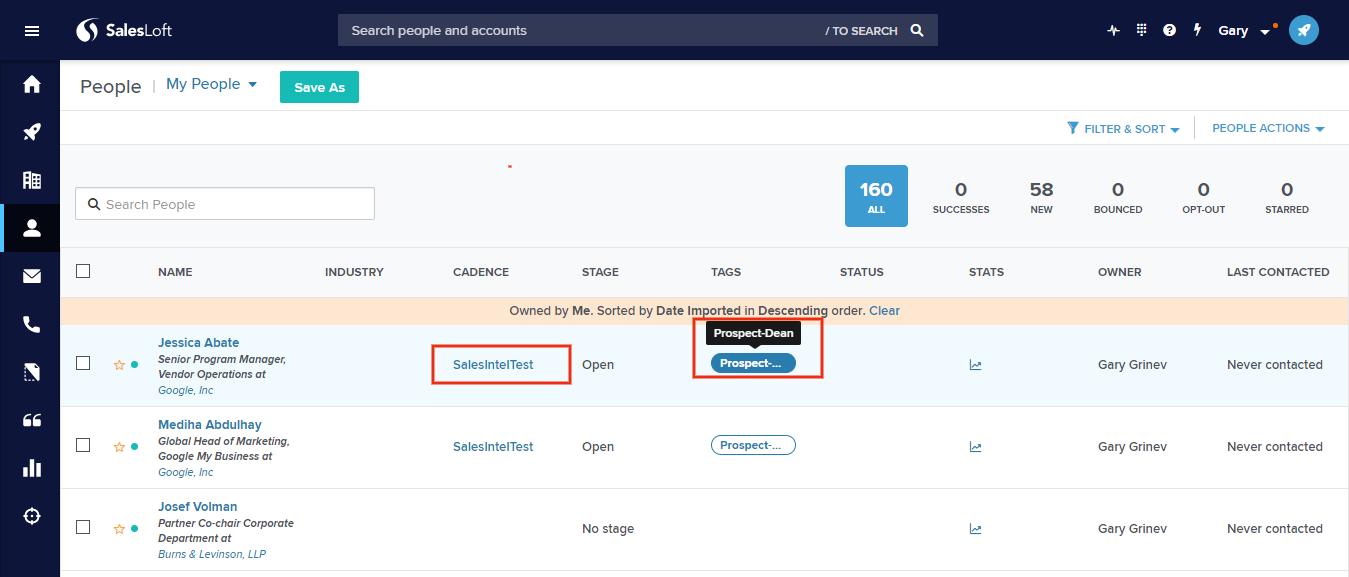View stats chart for Josef Volman
This screenshot has width=1349, height=577.
tap(975, 529)
